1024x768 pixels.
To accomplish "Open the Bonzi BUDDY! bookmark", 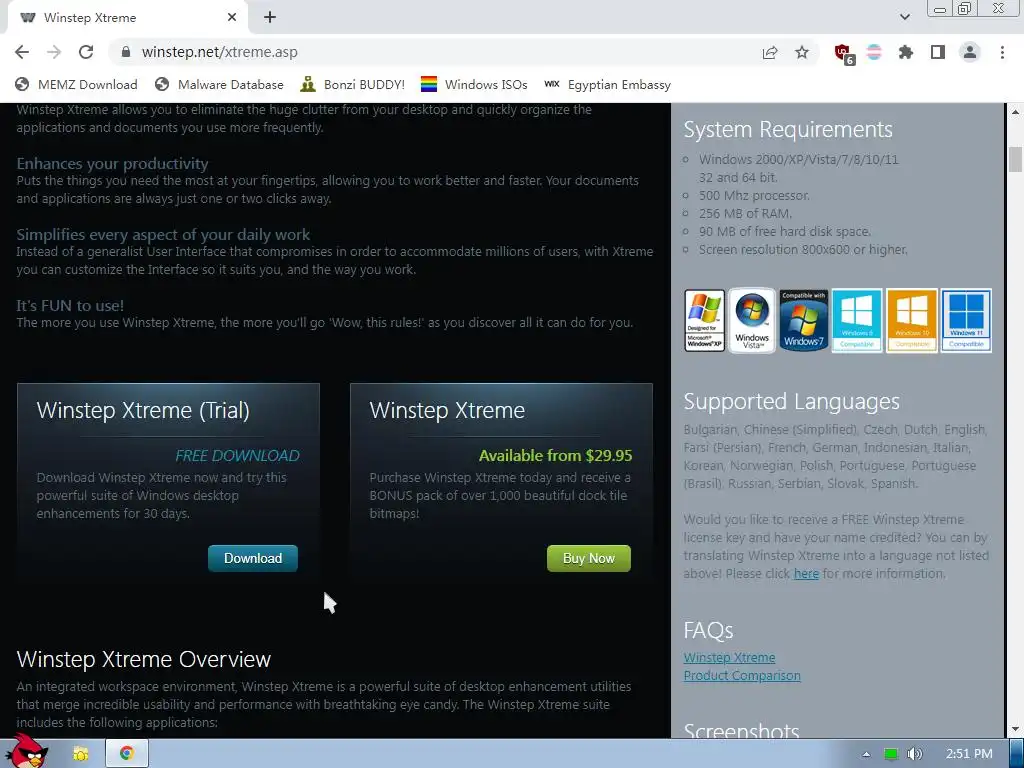I will click(353, 84).
